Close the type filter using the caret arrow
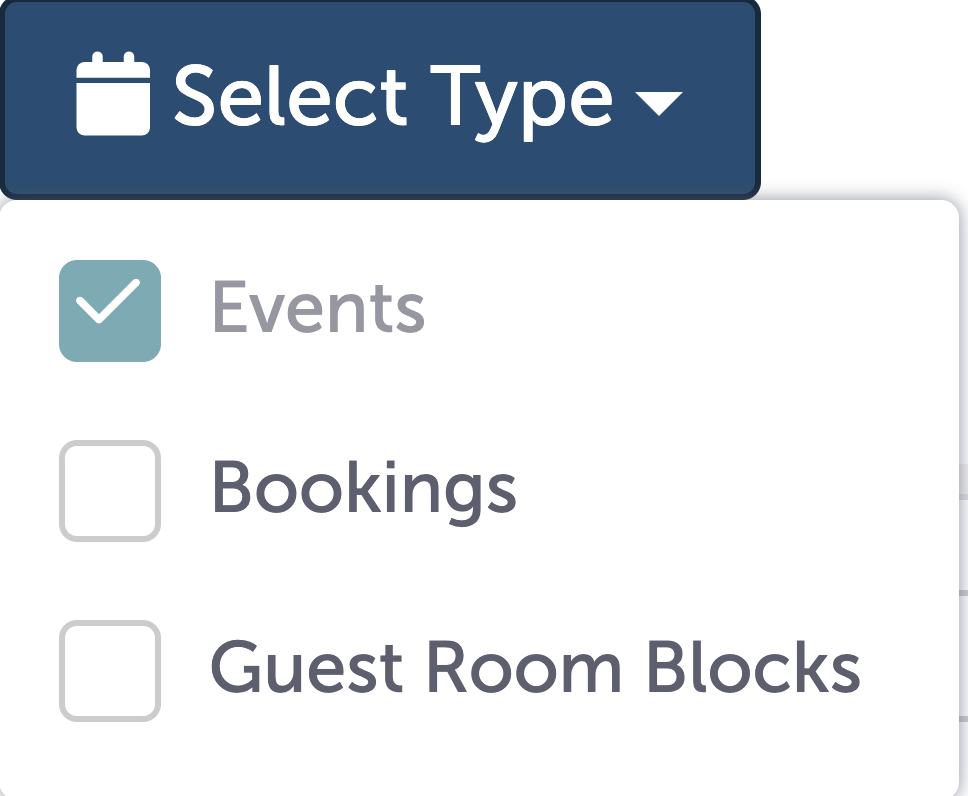 coord(658,102)
